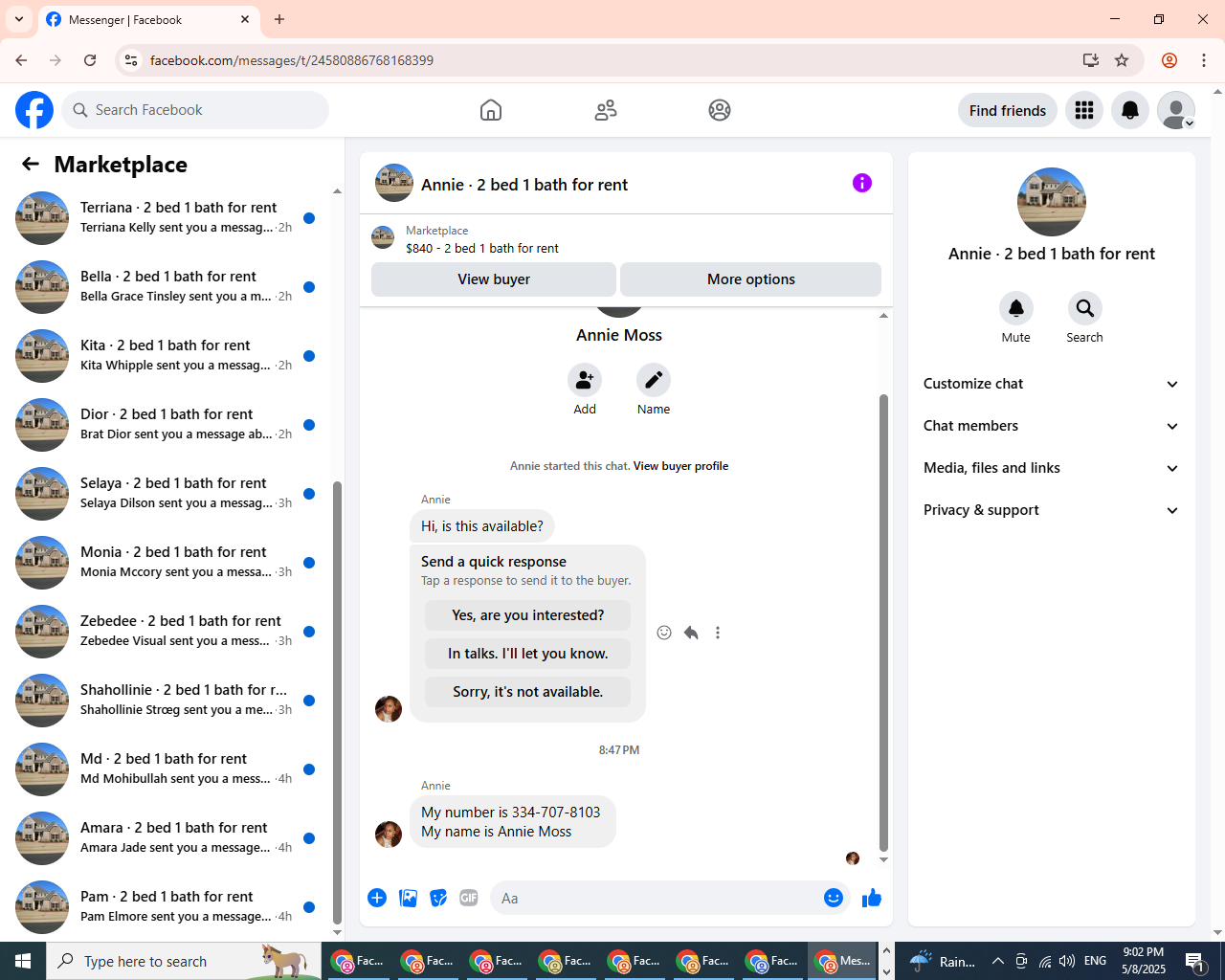Reload the page
Image resolution: width=1225 pixels, height=980 pixels.
90,60
